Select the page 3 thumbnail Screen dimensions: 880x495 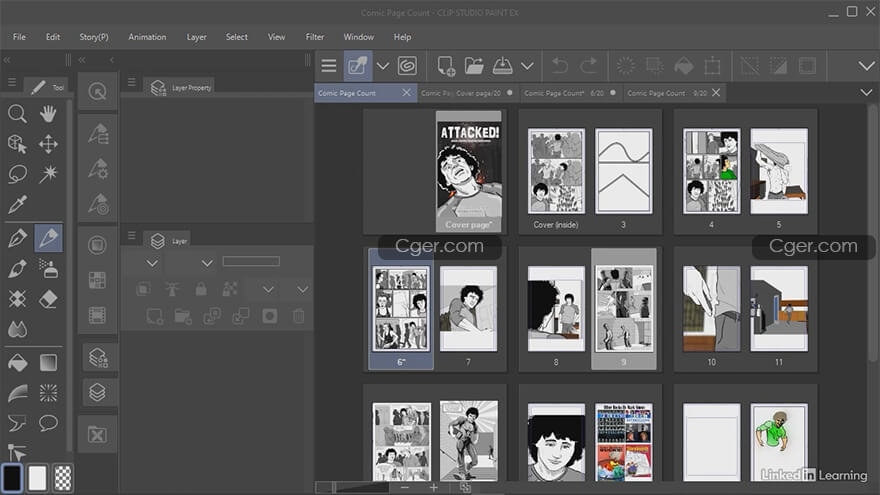point(624,172)
